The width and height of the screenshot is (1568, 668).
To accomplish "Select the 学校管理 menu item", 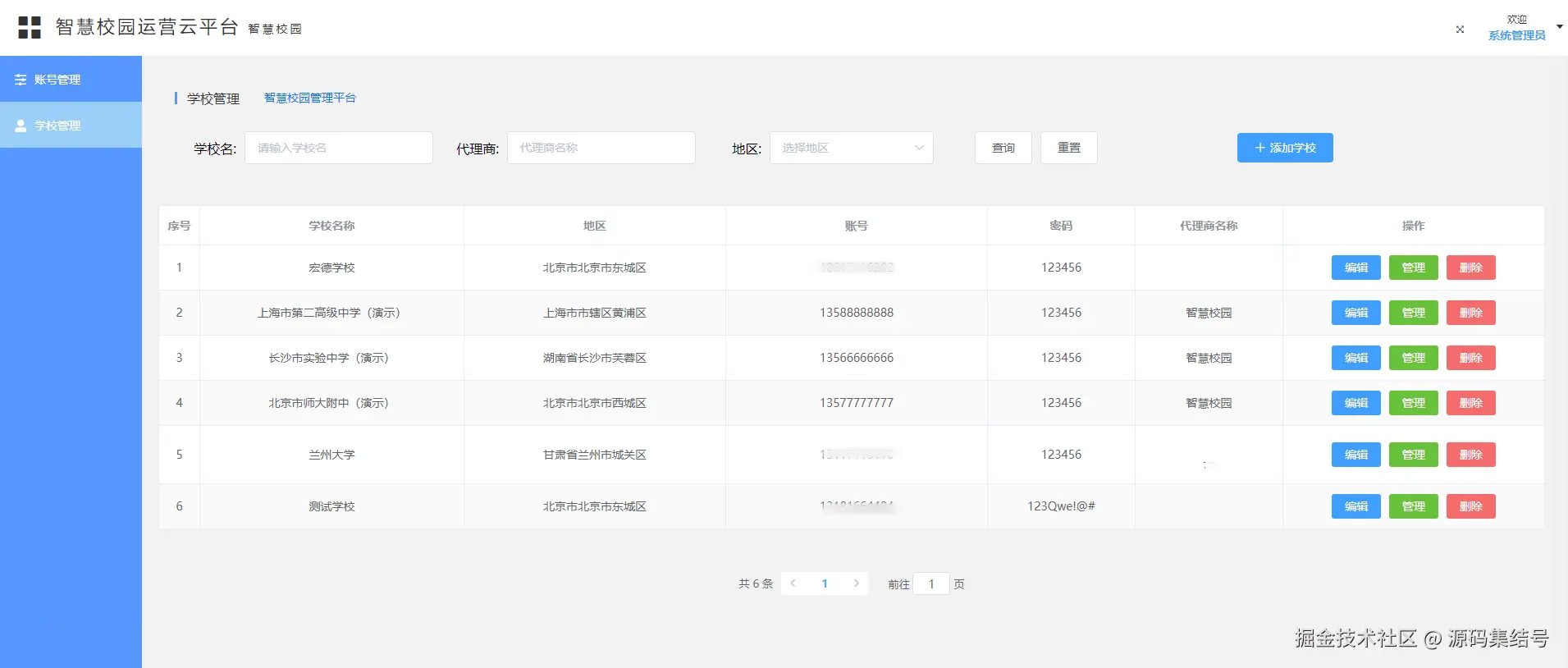I will 71,125.
